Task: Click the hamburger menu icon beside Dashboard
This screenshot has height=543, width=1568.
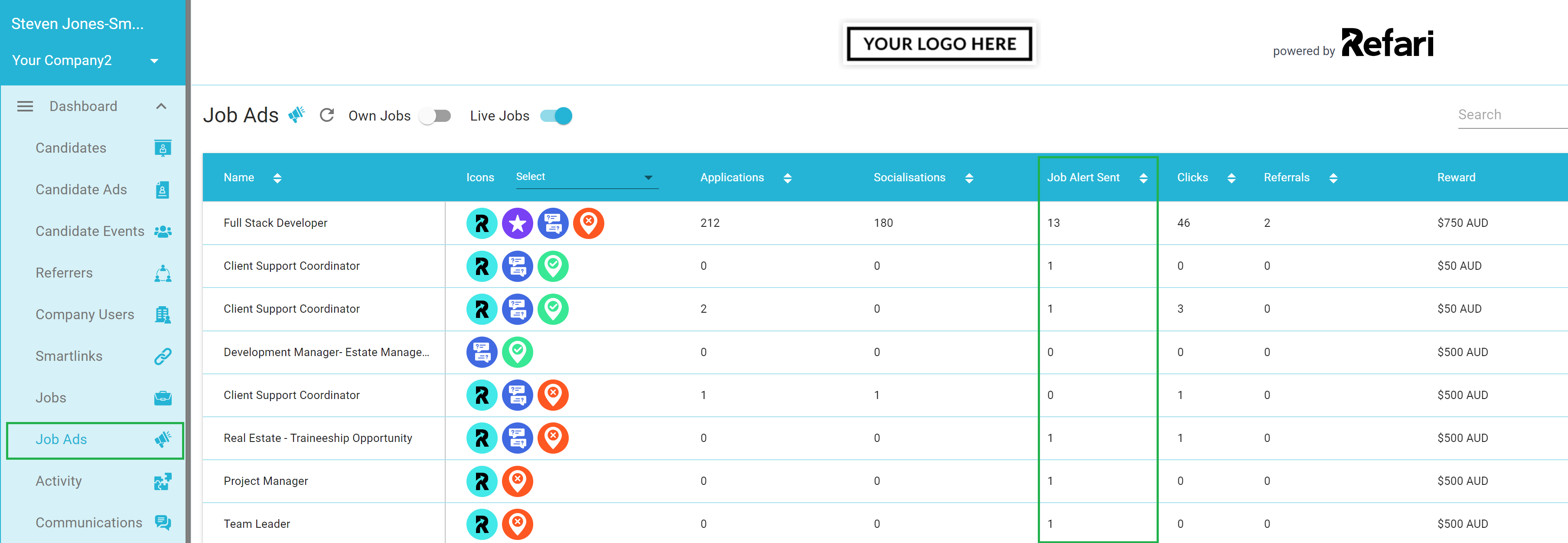Action: point(25,107)
